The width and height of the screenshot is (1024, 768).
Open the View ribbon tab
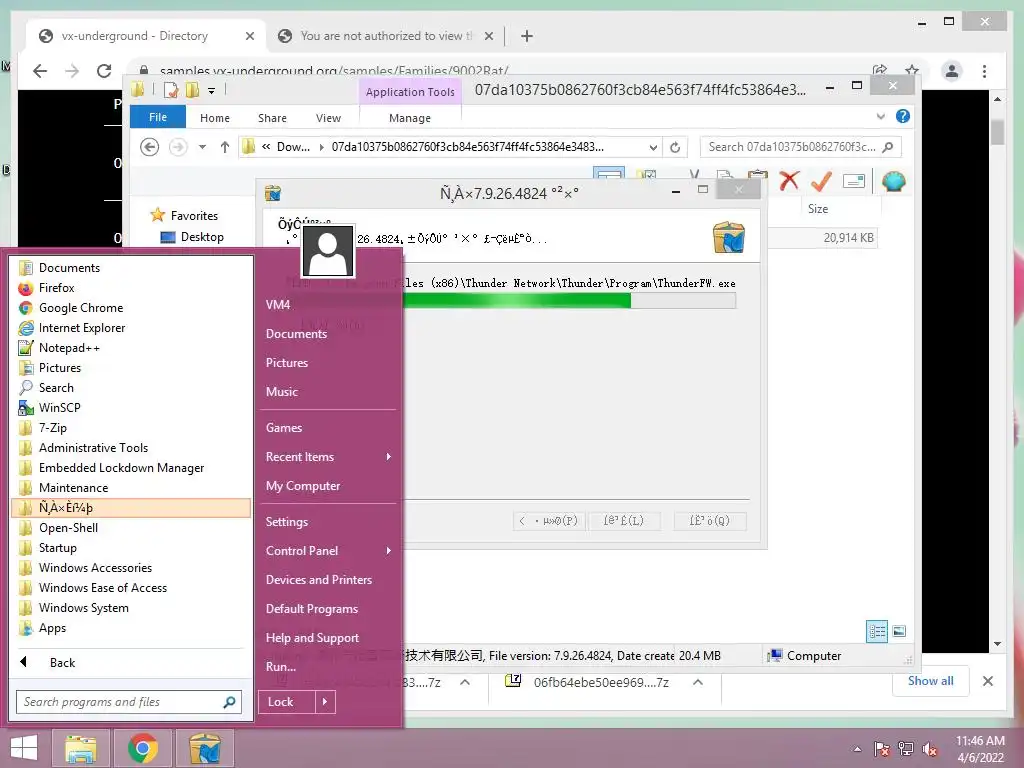click(x=328, y=118)
